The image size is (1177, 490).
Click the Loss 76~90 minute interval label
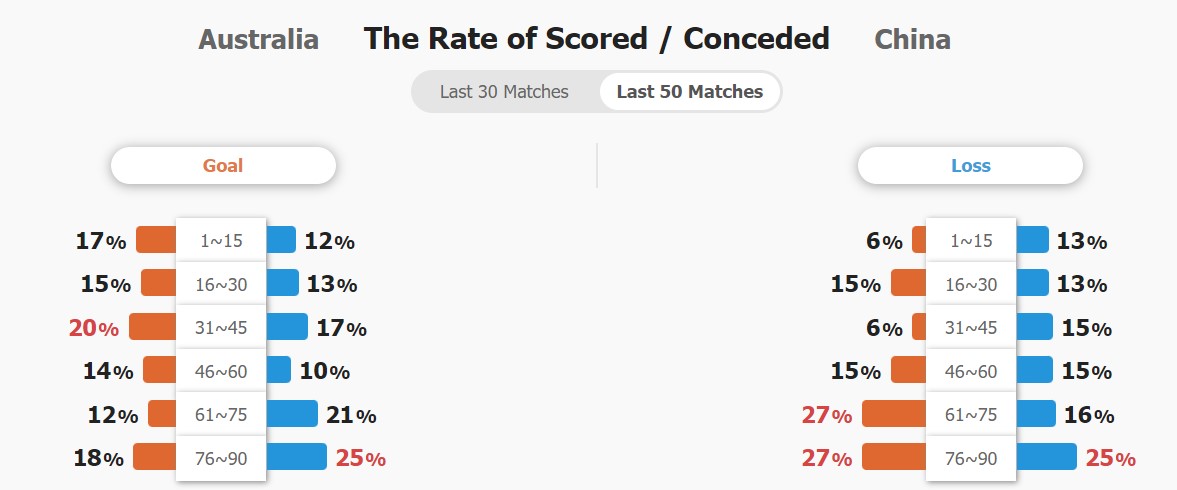(x=971, y=458)
